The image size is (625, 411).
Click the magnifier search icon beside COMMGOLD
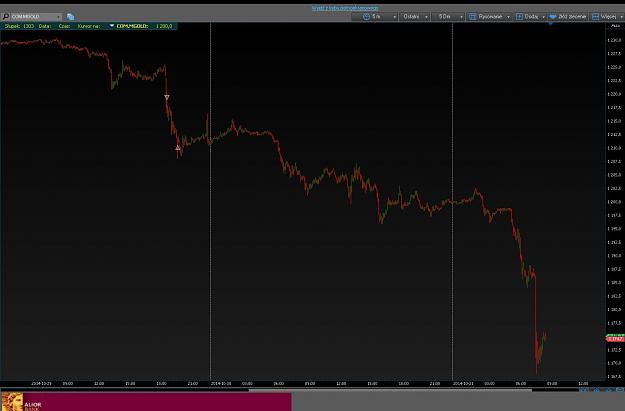(x=6, y=16)
